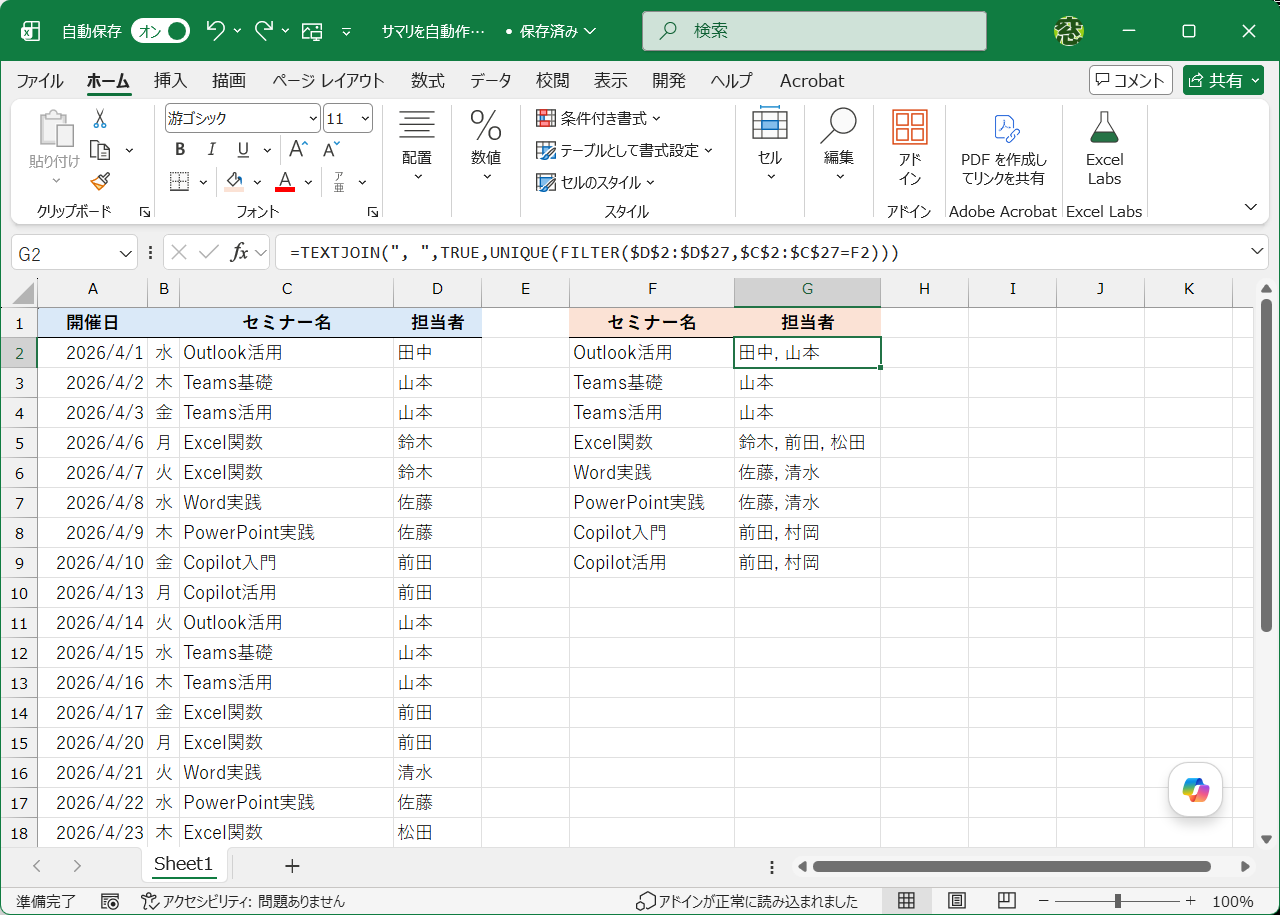Click zoom in plus button
Viewport: 1280px width, 915px height.
1190,901
